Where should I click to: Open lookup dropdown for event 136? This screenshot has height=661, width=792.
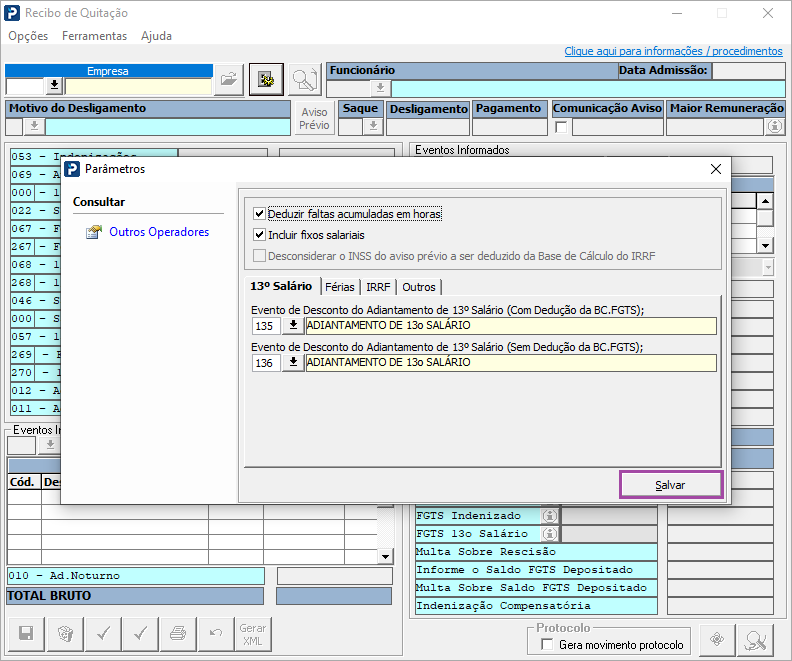pos(293,363)
